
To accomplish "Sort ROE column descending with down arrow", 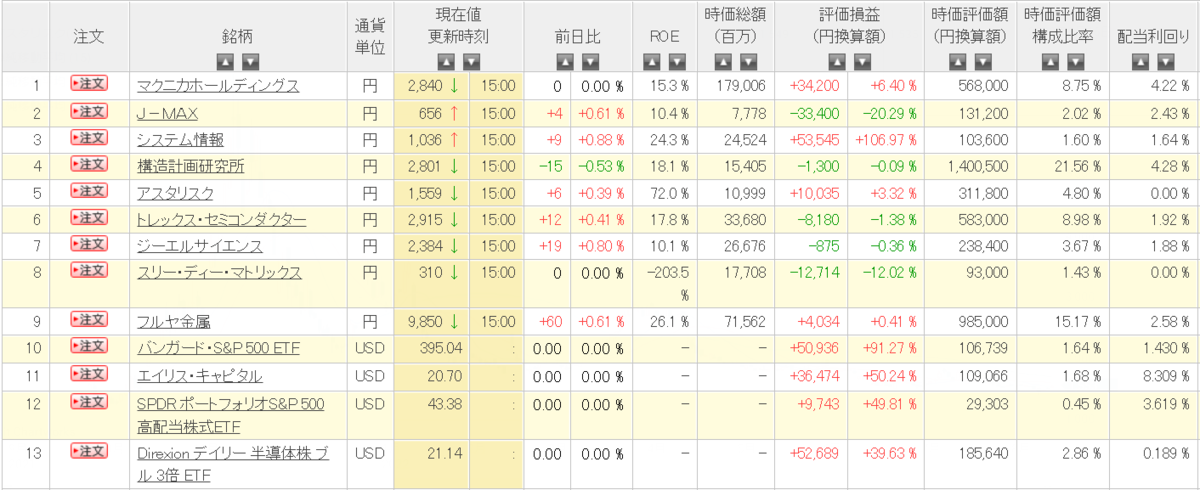I will (677, 61).
